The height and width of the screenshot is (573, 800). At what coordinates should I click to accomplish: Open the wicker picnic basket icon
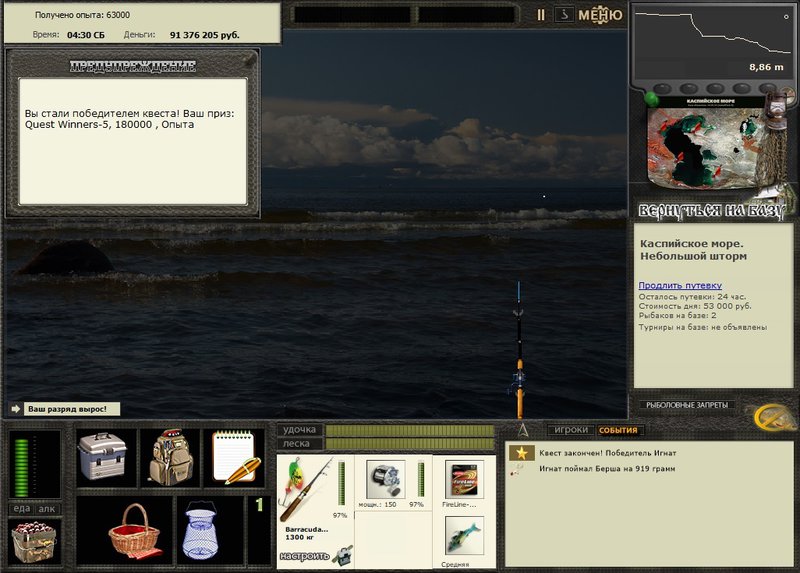pyautogui.click(x=135, y=531)
